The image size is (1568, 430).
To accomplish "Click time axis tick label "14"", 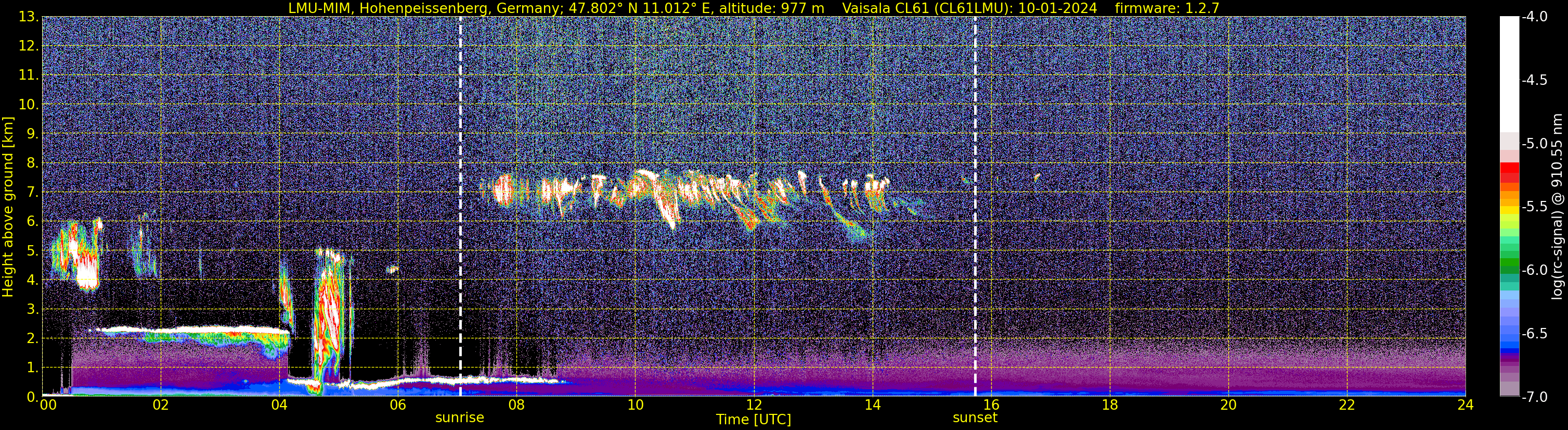I will 872,405.
